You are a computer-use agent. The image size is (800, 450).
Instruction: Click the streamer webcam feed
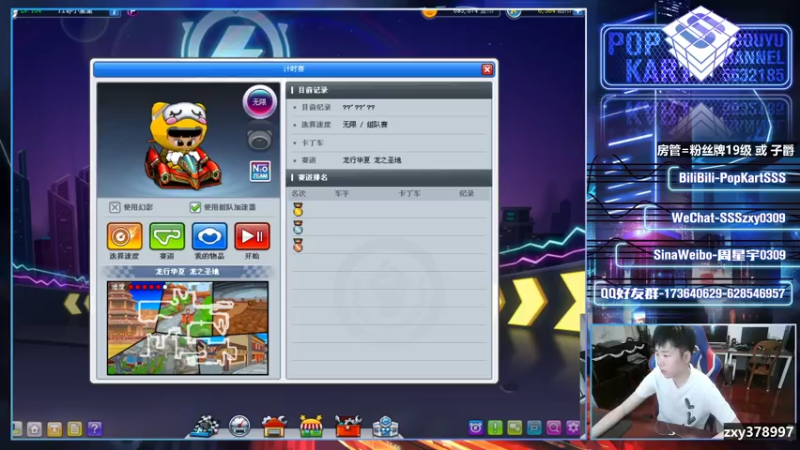point(693,382)
